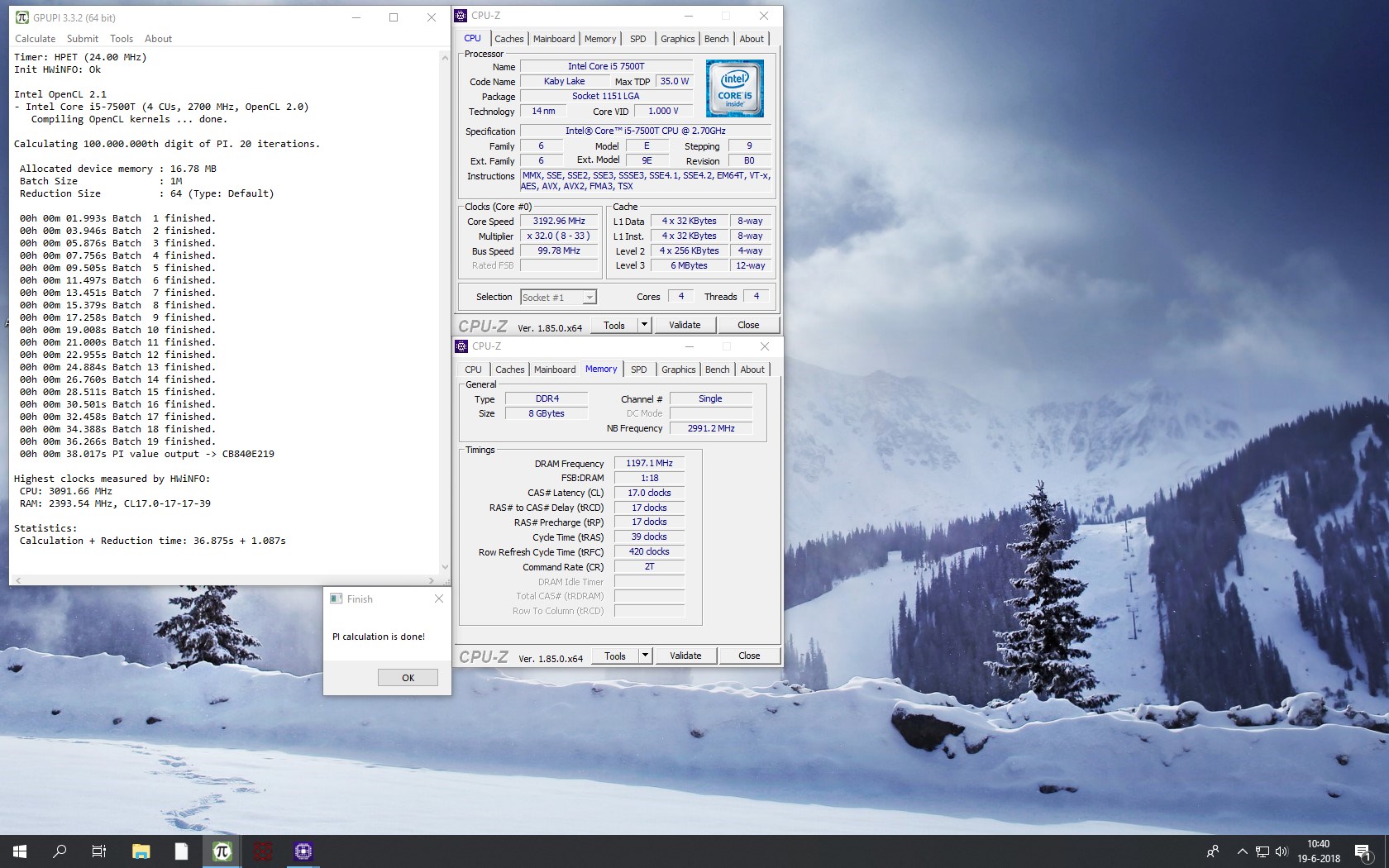Viewport: 1389px width, 868px height.
Task: Select GPUPI pi icon on taskbar
Action: (x=222, y=851)
